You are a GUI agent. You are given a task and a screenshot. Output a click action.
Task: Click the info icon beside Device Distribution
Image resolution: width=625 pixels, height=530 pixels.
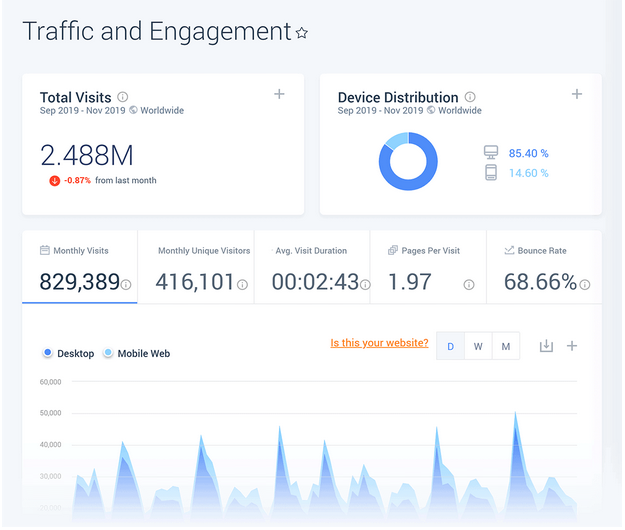pyautogui.click(x=470, y=97)
